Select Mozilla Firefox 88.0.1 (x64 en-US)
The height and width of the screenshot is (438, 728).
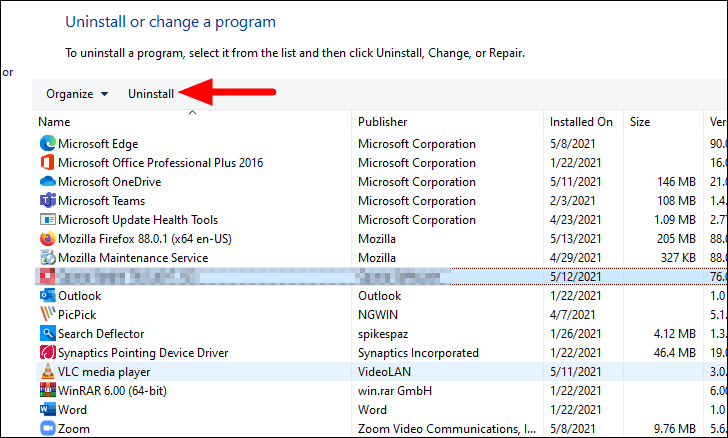(145, 239)
